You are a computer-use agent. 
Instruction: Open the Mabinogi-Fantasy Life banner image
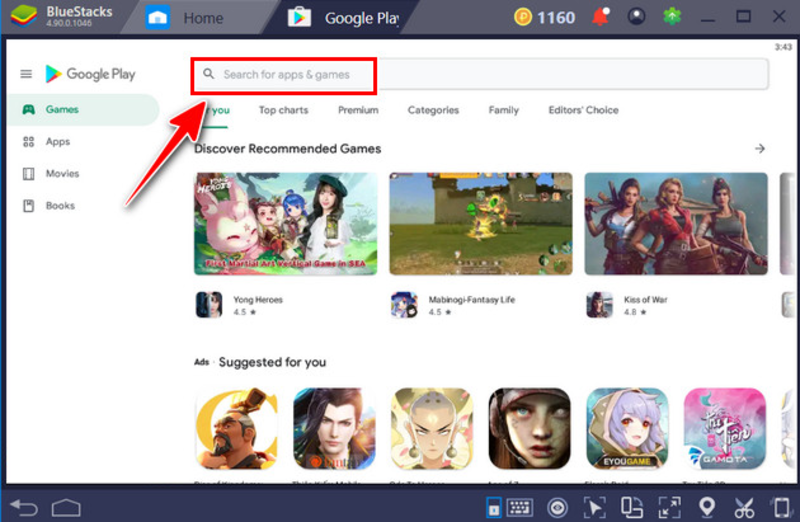coord(481,224)
